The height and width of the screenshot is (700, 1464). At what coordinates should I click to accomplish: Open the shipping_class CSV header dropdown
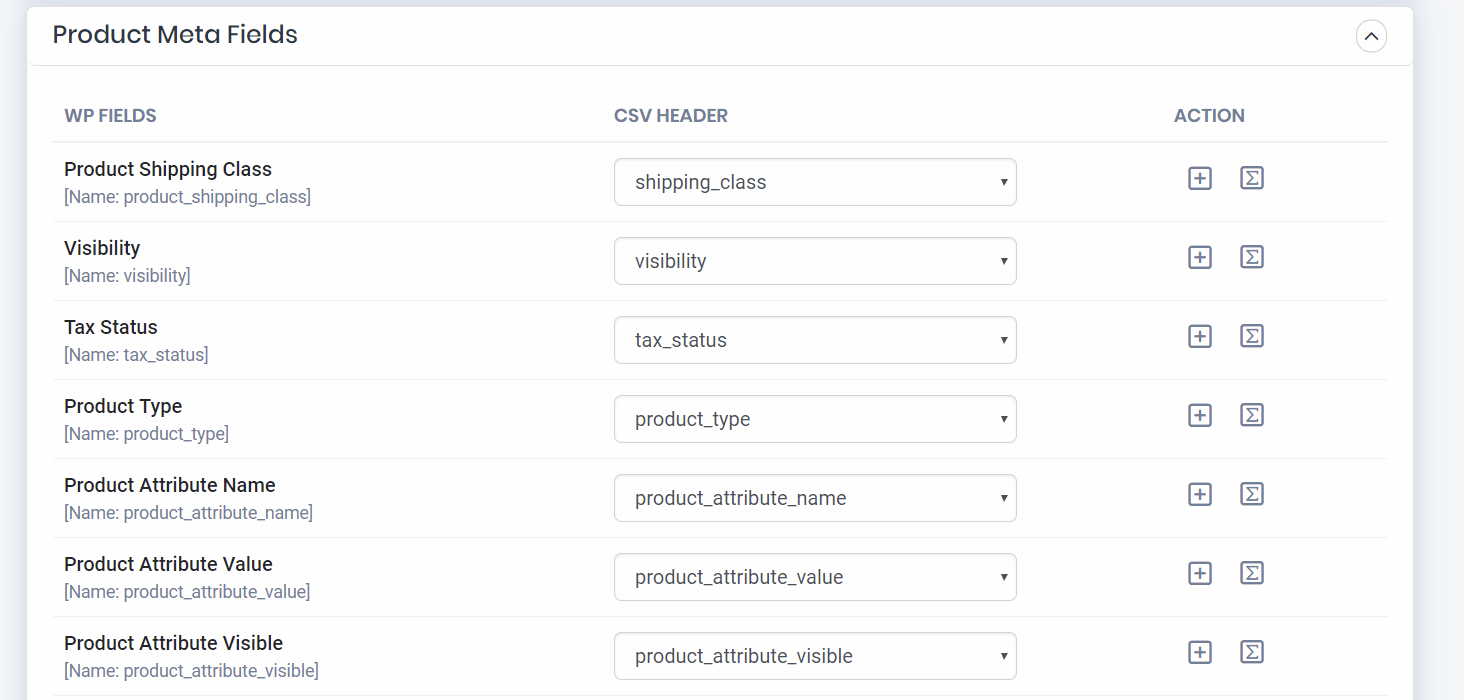(x=815, y=182)
